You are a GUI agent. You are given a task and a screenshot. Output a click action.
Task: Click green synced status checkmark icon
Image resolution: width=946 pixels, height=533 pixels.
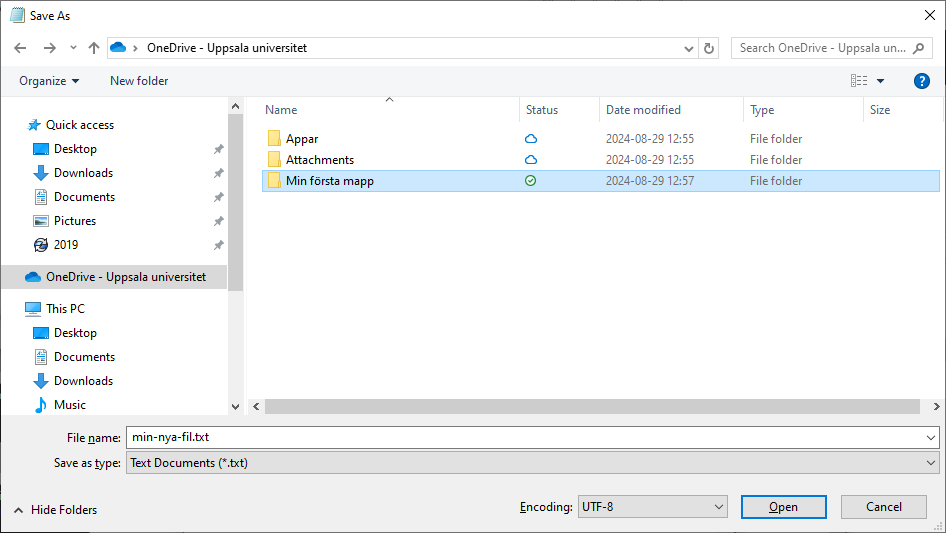(x=530, y=180)
